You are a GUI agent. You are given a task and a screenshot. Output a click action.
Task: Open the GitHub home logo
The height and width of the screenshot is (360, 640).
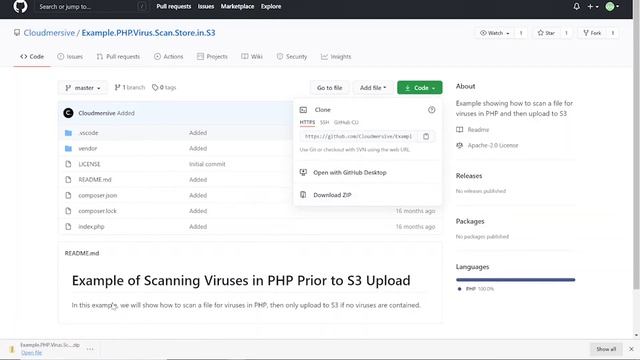(x=20, y=7)
